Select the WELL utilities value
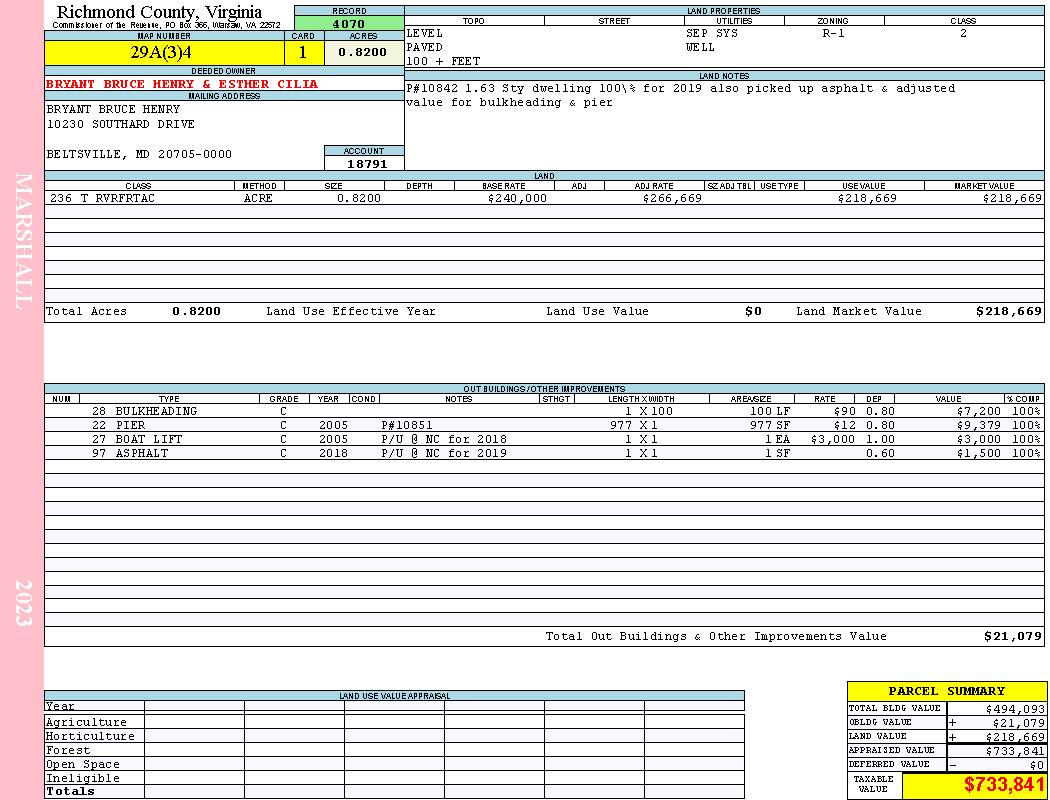 pos(700,48)
